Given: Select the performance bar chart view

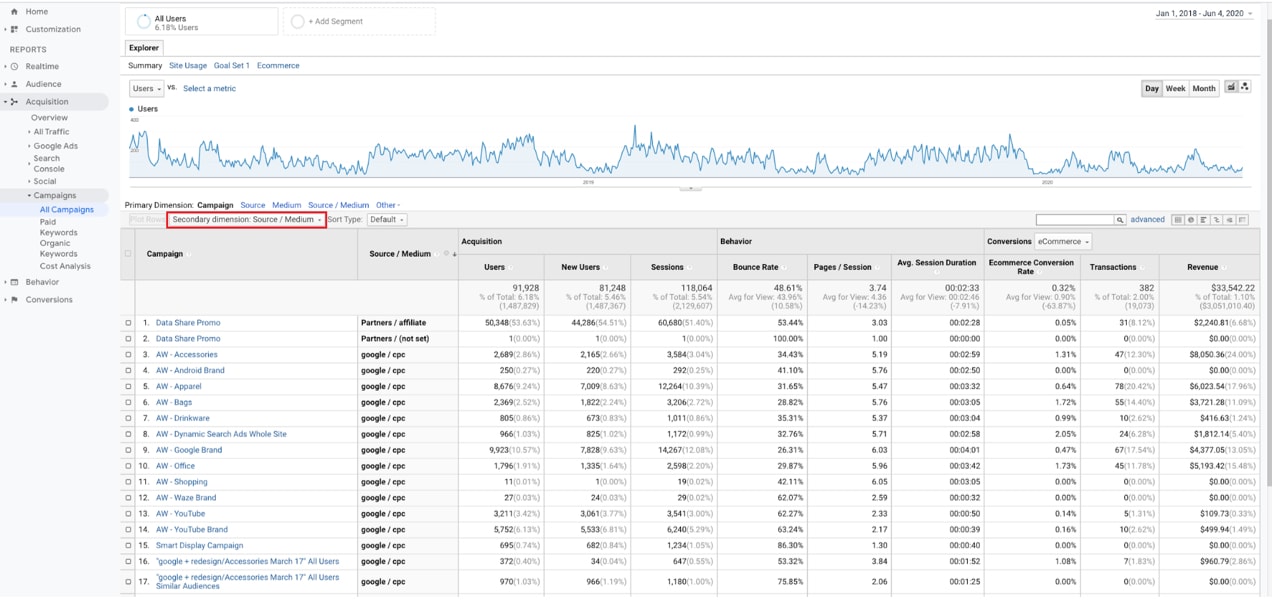Looking at the screenshot, I should click(x=1203, y=219).
